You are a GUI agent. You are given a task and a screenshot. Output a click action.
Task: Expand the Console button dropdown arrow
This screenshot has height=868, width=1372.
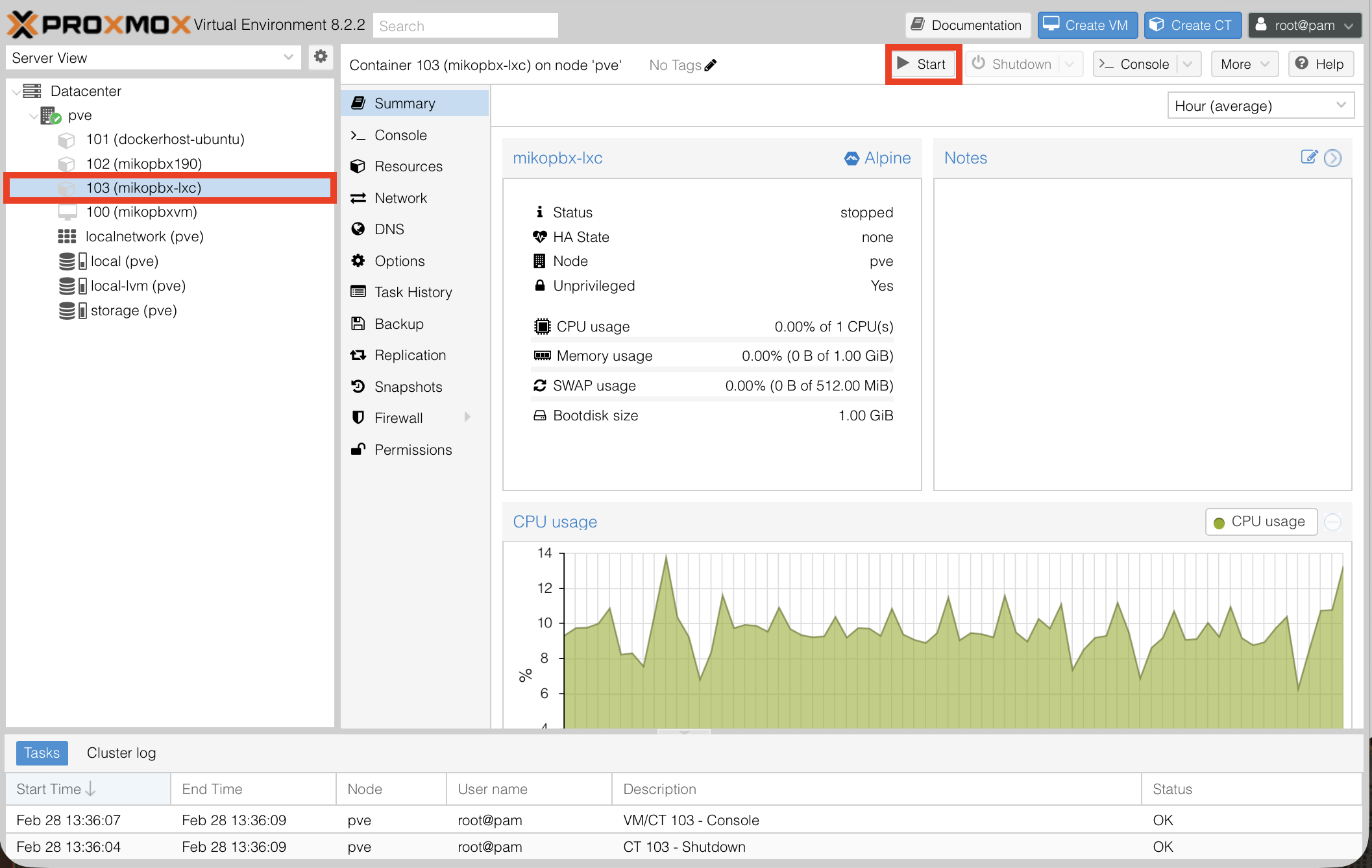coord(1188,64)
